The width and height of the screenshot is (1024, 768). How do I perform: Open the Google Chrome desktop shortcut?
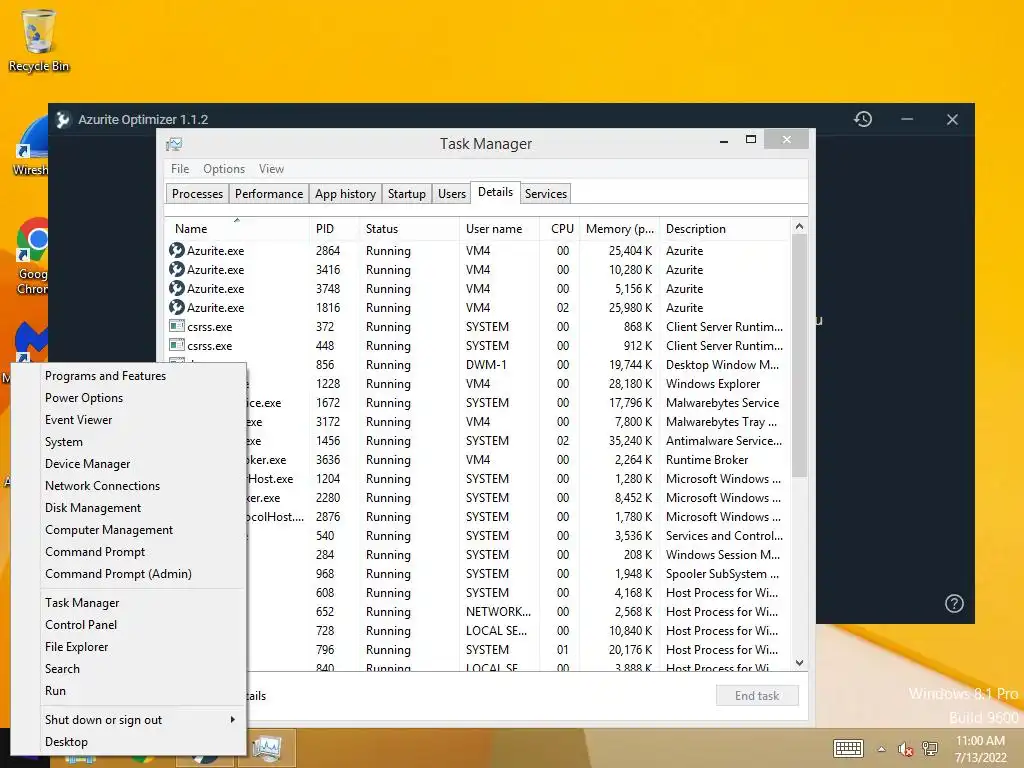(x=33, y=258)
